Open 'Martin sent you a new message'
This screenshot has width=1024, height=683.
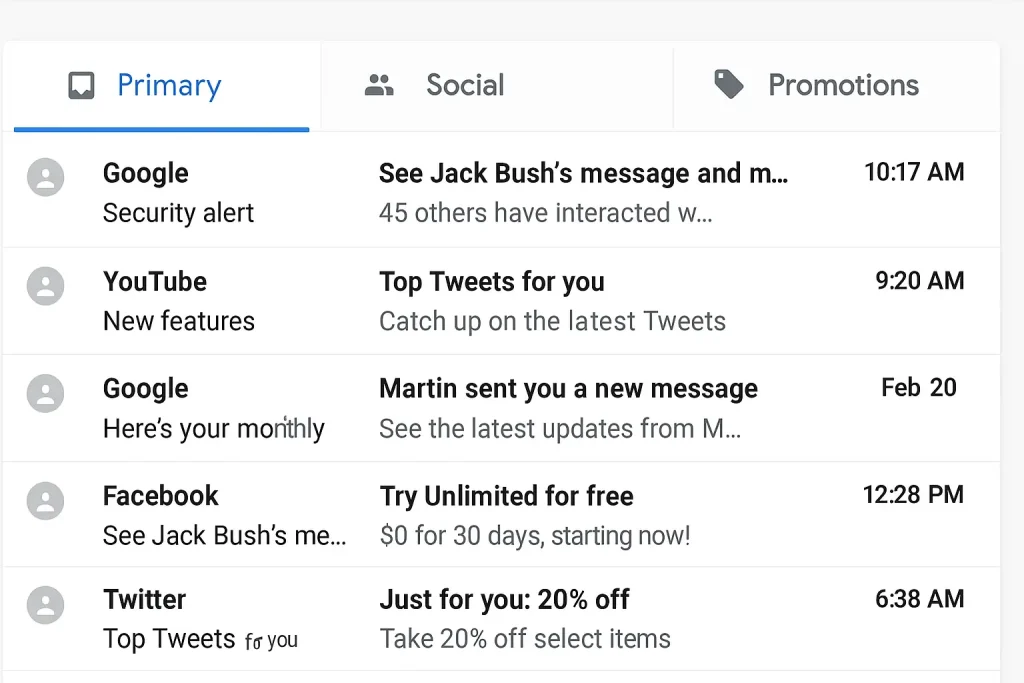pos(568,389)
